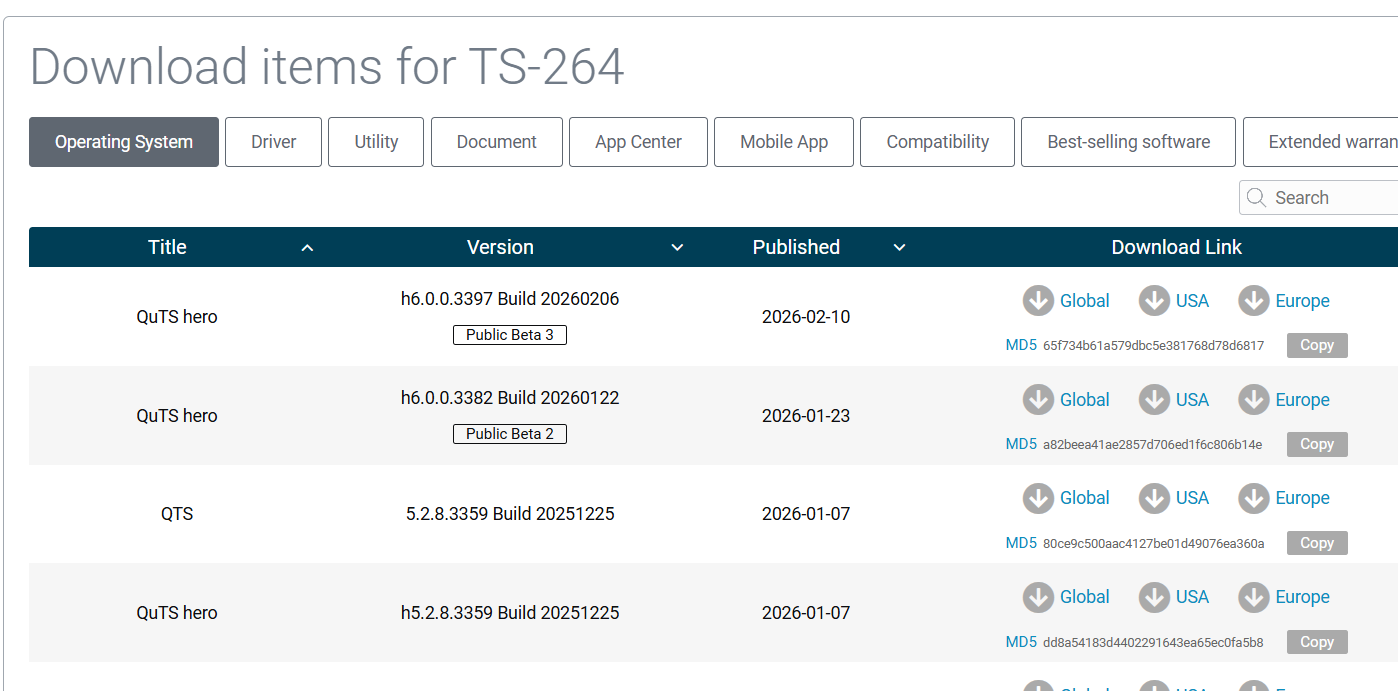Click Global download icon for QuTS hero Public Beta 3
The width and height of the screenshot is (1398, 691).
click(1038, 301)
